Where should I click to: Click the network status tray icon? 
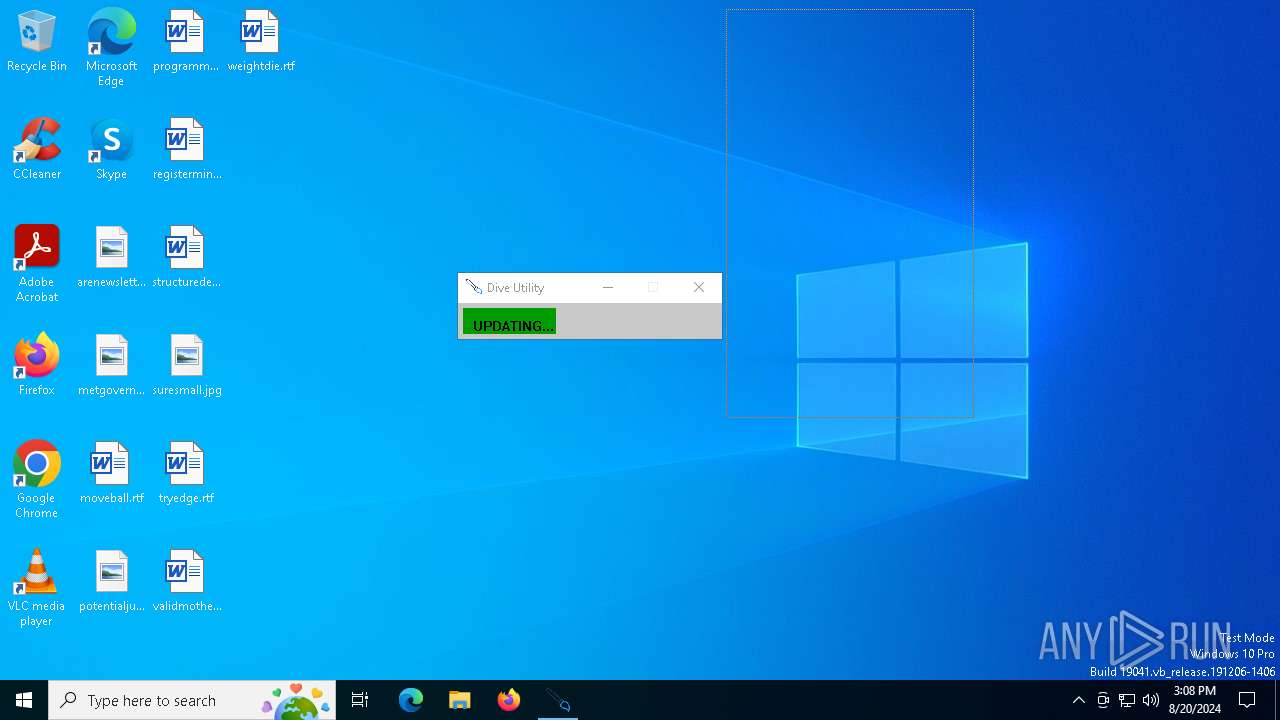tap(1127, 700)
